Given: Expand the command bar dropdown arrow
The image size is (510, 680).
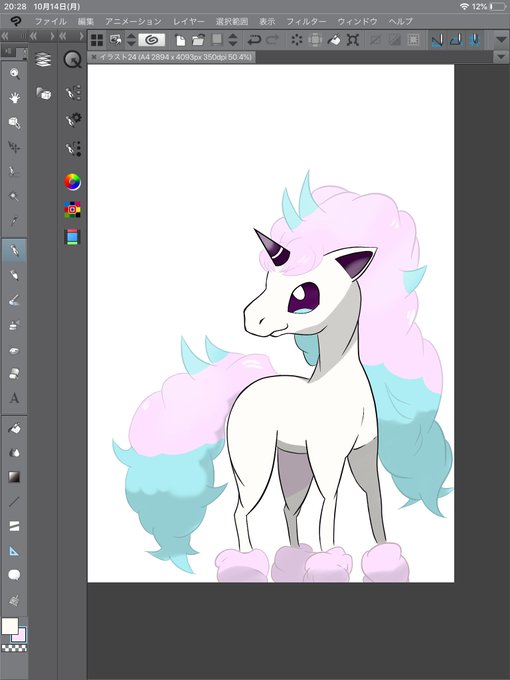Looking at the screenshot, I should coord(501,40).
